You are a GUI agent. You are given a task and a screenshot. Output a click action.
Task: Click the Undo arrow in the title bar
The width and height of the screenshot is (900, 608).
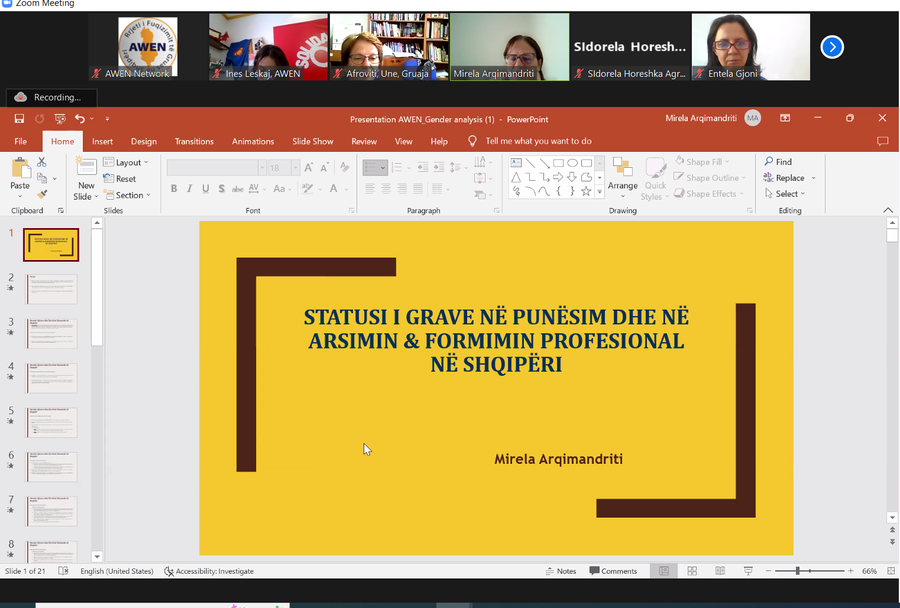79,118
